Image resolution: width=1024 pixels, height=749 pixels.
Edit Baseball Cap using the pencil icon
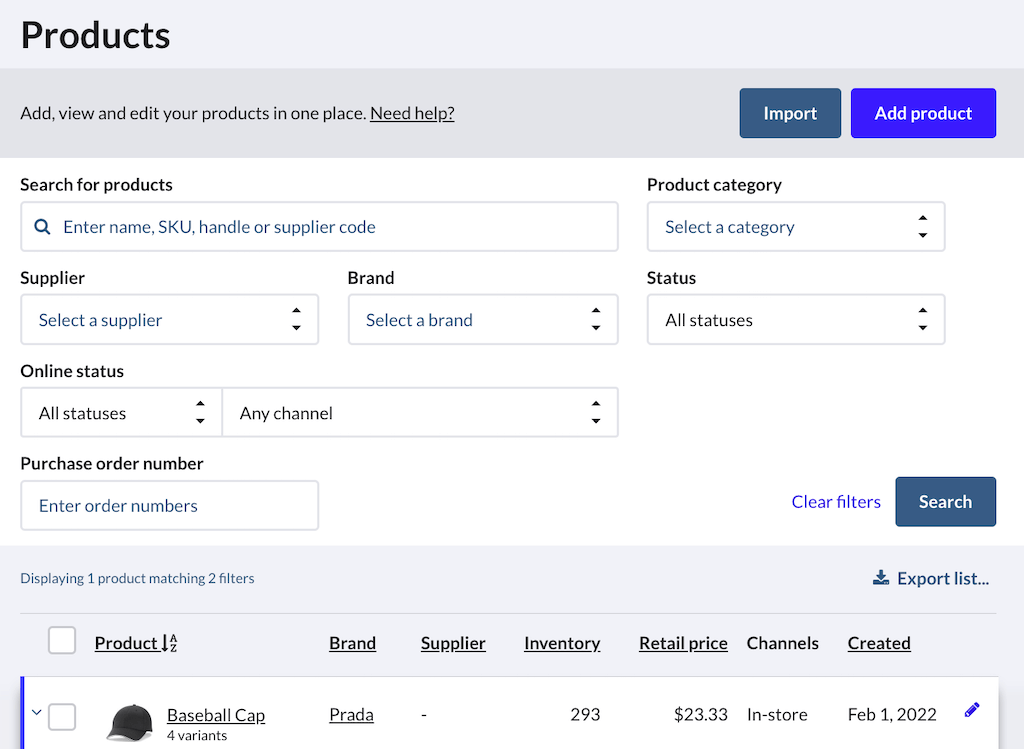[x=971, y=710]
